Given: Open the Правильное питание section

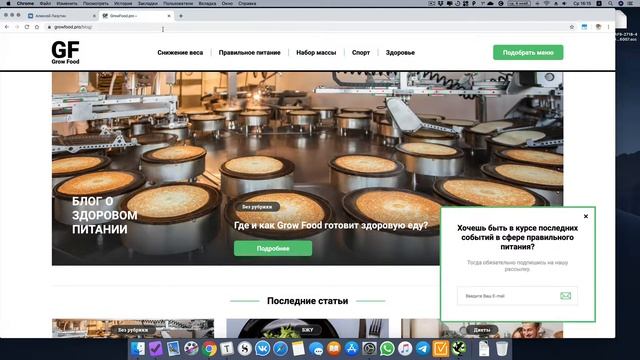Looking at the screenshot, I should (249, 53).
